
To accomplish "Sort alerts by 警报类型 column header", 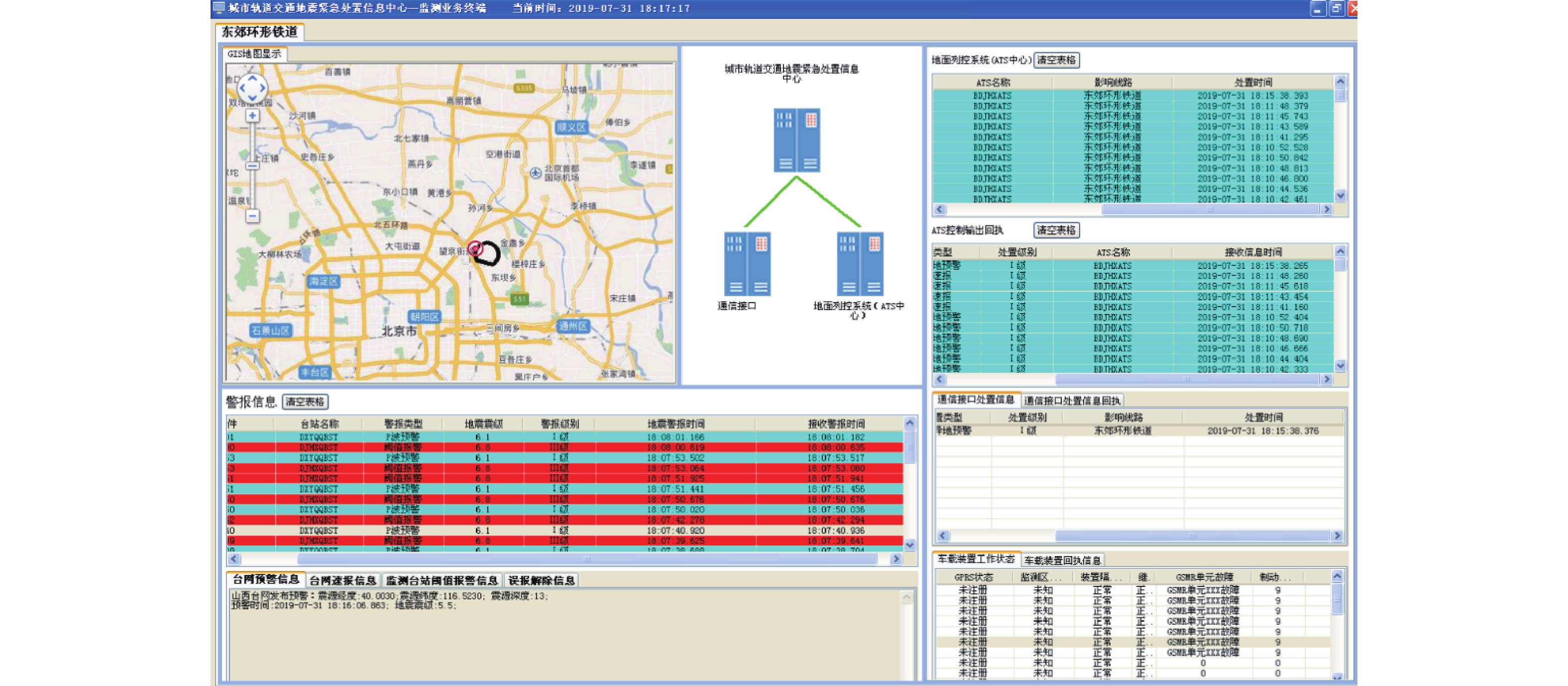I will point(403,424).
